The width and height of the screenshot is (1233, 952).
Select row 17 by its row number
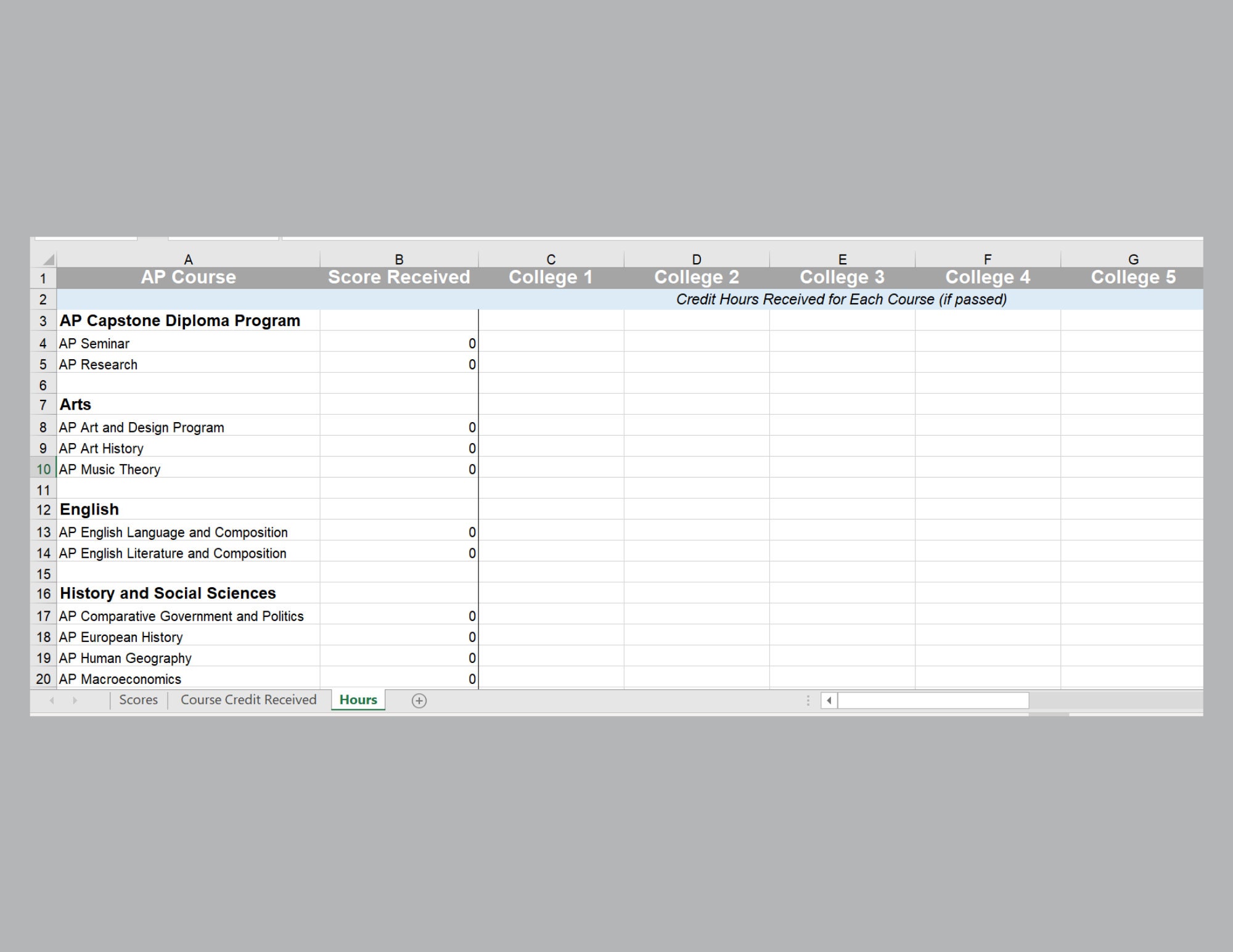43,616
